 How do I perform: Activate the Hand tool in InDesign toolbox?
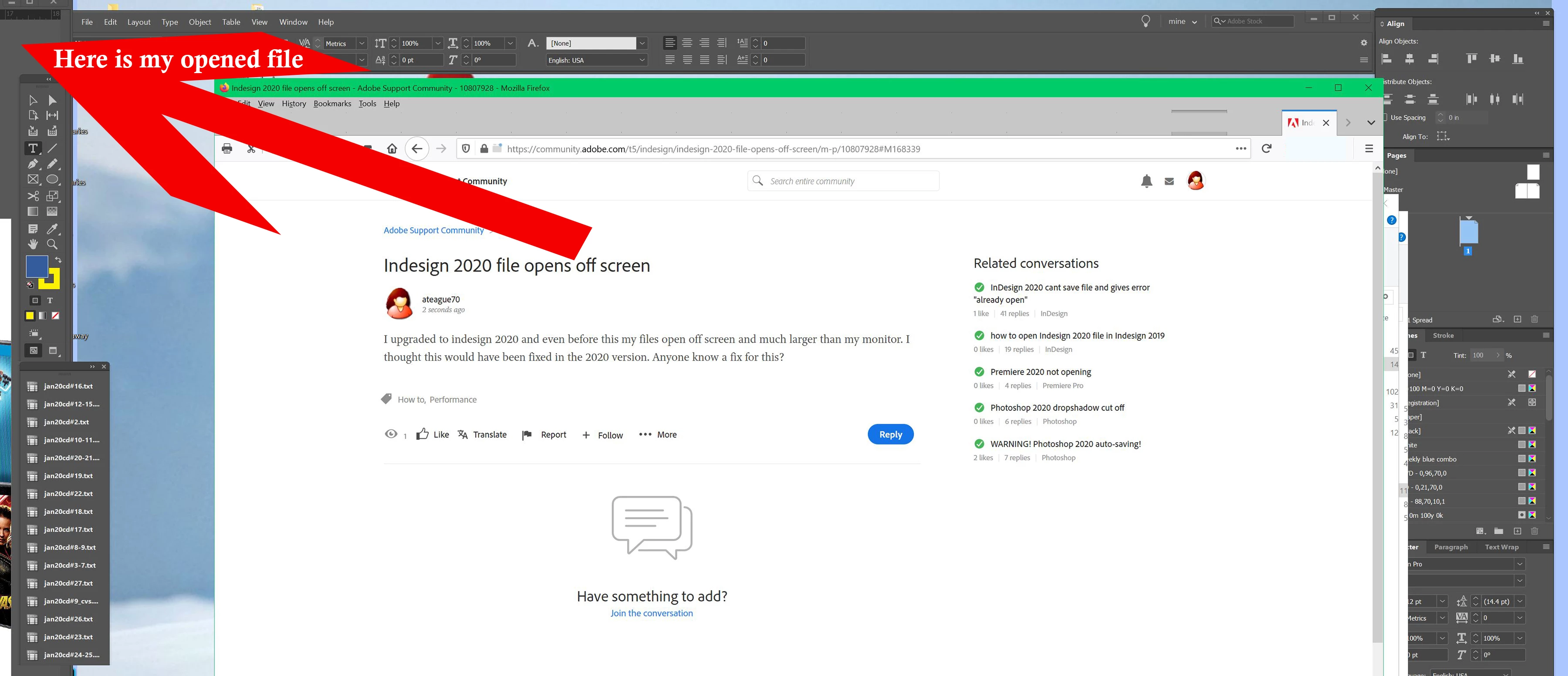[33, 244]
